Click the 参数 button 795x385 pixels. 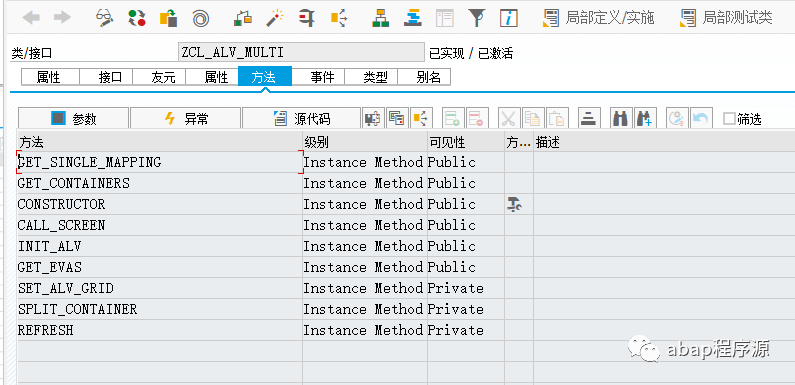tap(74, 119)
